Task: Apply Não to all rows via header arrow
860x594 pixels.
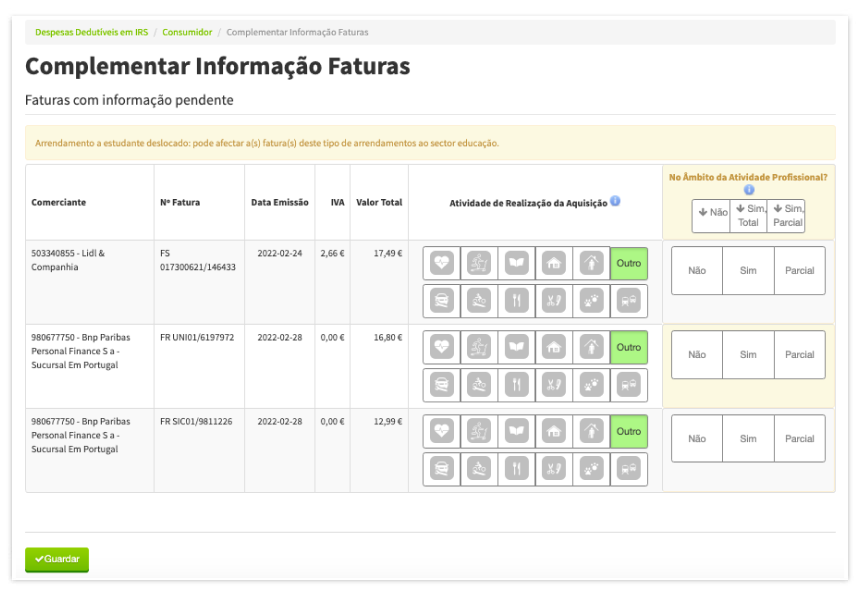Action: click(713, 215)
